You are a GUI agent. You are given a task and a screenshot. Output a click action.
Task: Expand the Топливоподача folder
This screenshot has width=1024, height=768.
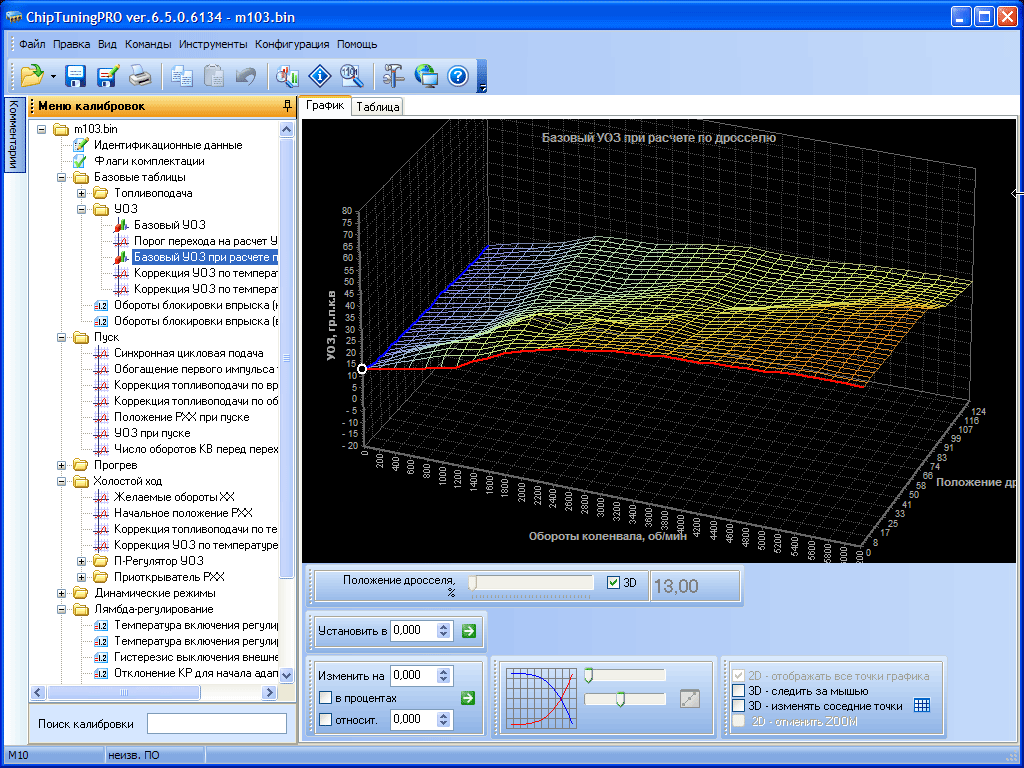tap(82, 193)
